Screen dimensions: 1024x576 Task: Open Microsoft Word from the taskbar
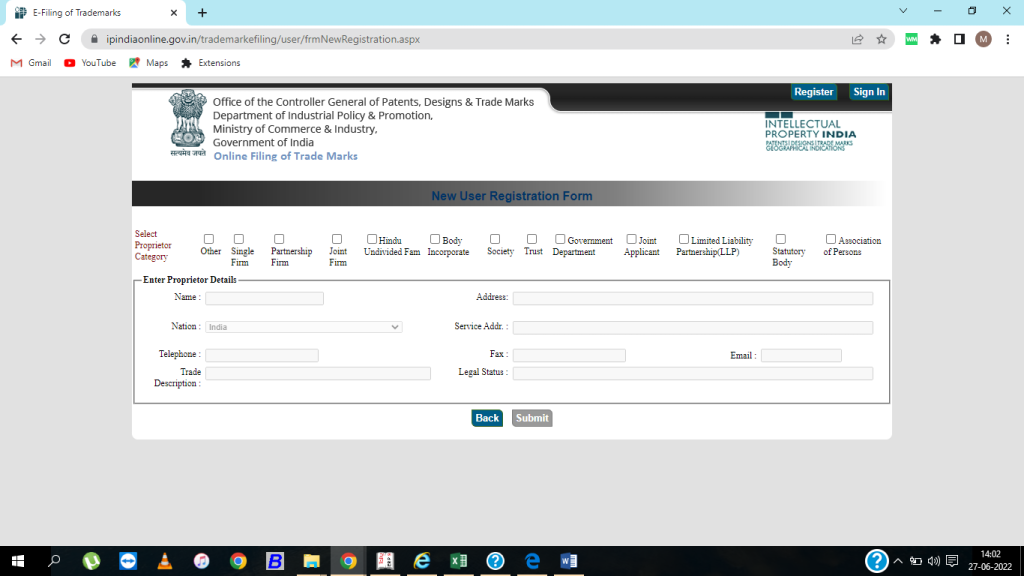pos(569,561)
